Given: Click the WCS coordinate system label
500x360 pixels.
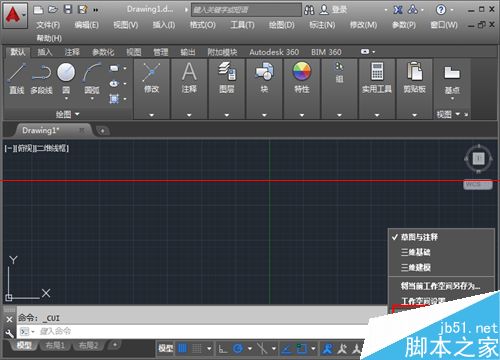Looking at the screenshot, I should (x=478, y=184).
